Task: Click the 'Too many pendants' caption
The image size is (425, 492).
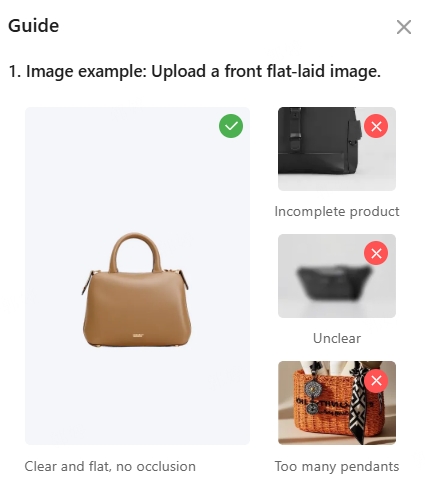Action: [x=337, y=466]
